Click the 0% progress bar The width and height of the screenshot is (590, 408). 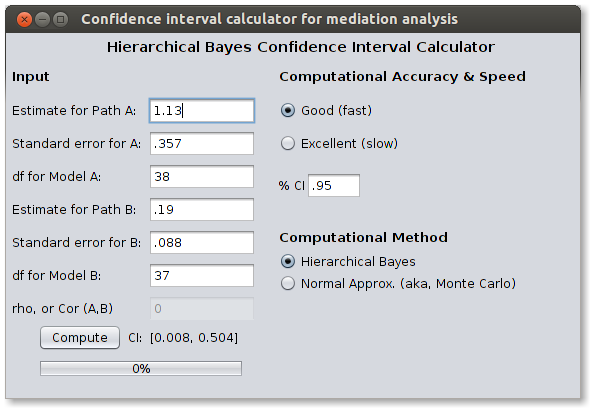click(141, 368)
